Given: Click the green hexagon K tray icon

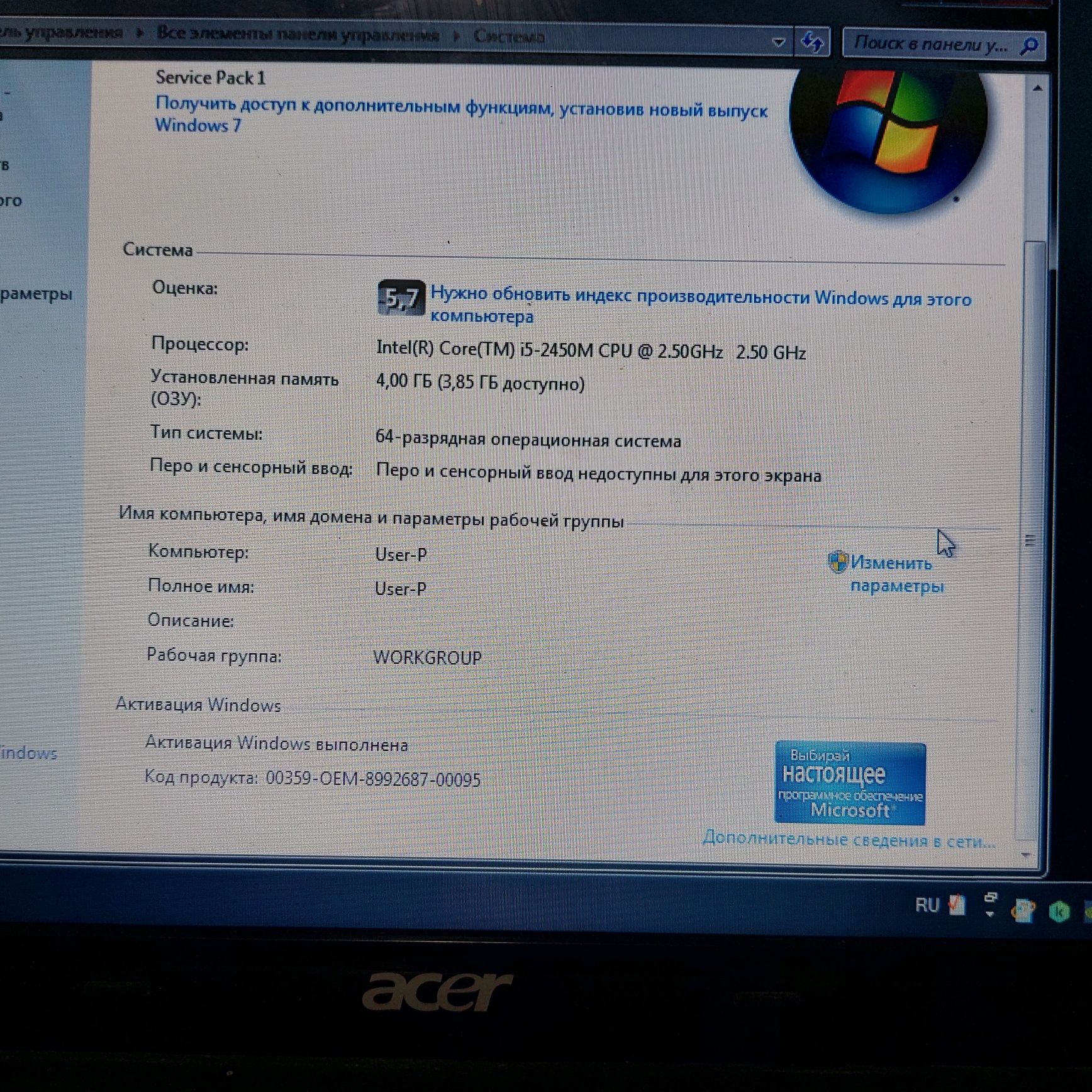Looking at the screenshot, I should point(1059,911).
